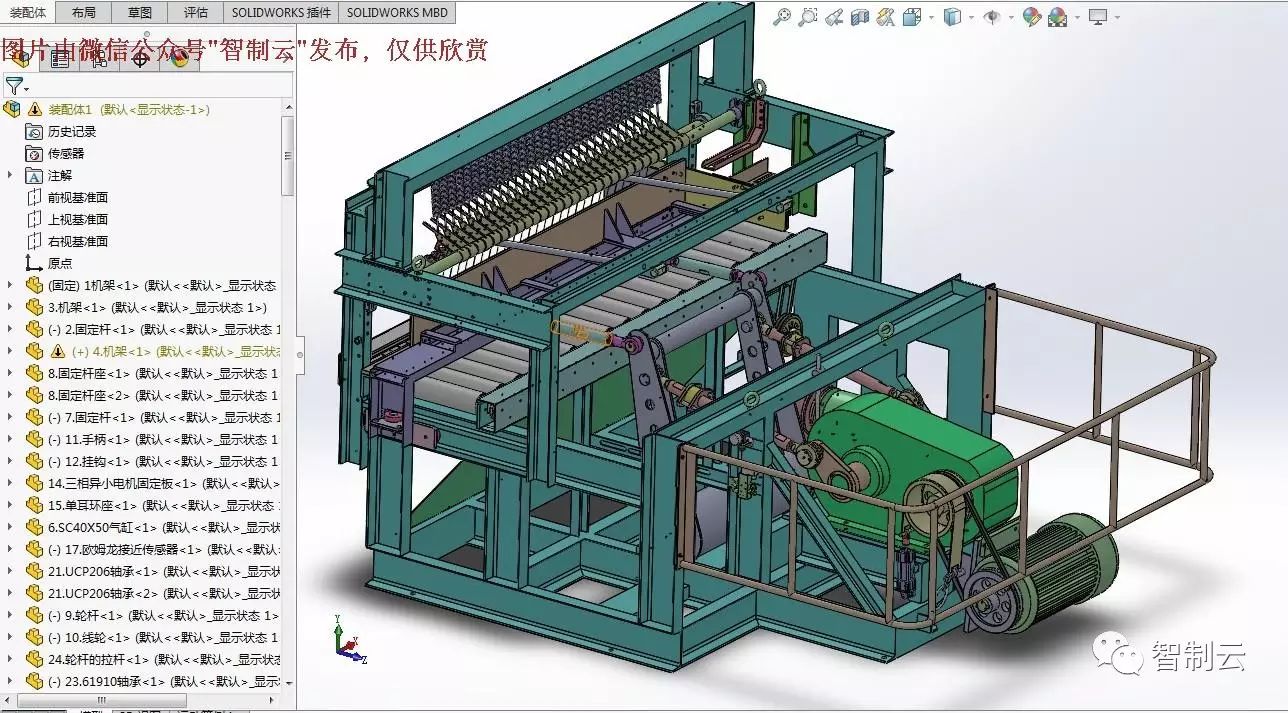Open the DisplayManager color ball tab
1288x713 pixels.
click(180, 59)
